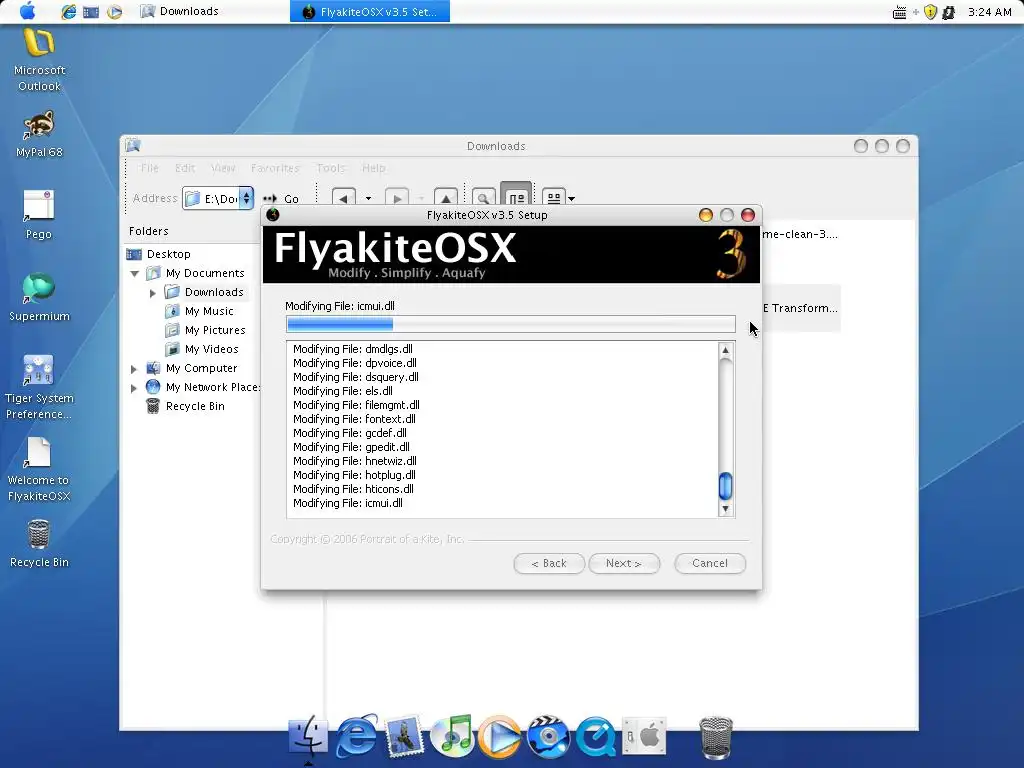The height and width of the screenshot is (768, 1024).
Task: Click iTunes music note dock icon
Action: click(452, 736)
